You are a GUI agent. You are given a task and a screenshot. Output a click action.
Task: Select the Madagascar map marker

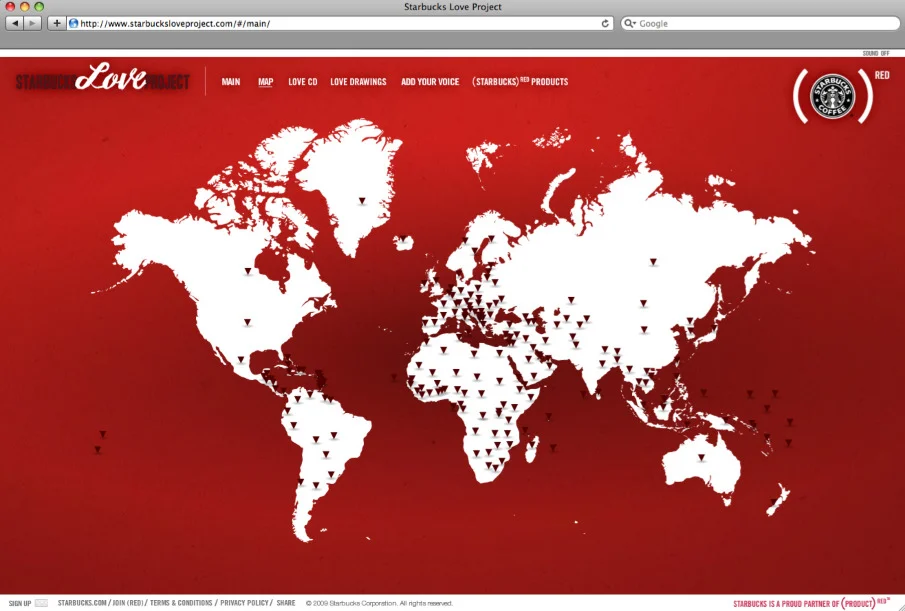(531, 443)
